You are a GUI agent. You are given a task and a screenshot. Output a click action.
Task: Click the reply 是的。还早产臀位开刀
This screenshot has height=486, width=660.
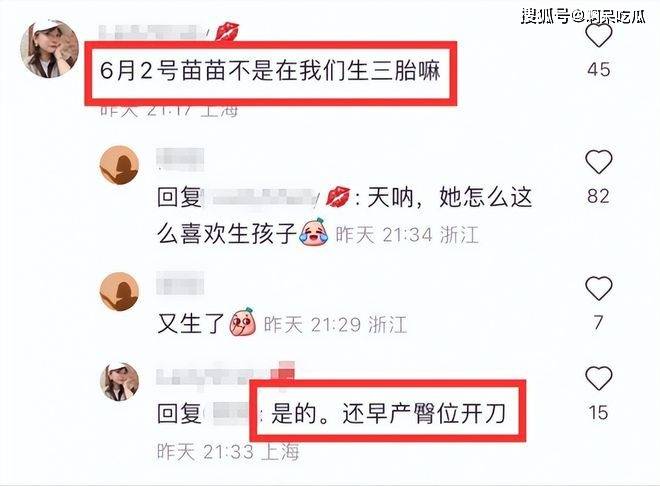(388, 413)
